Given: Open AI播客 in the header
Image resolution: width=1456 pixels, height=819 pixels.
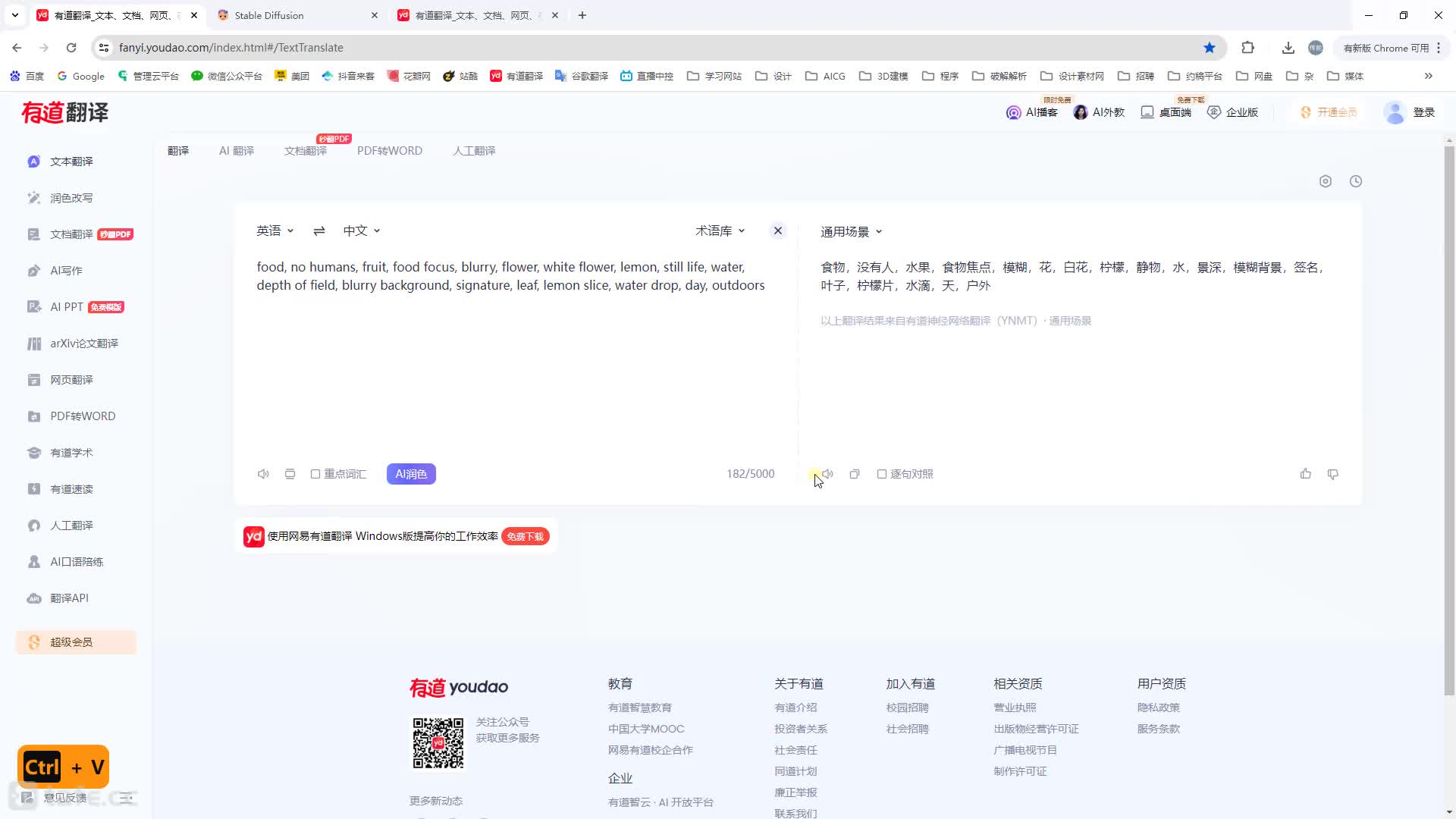Looking at the screenshot, I should [x=1031, y=112].
